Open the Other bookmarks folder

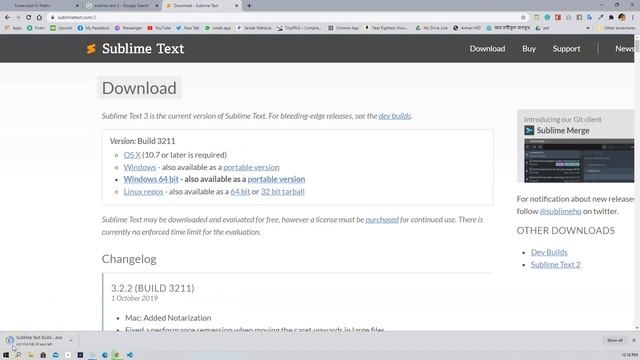tap(616, 28)
